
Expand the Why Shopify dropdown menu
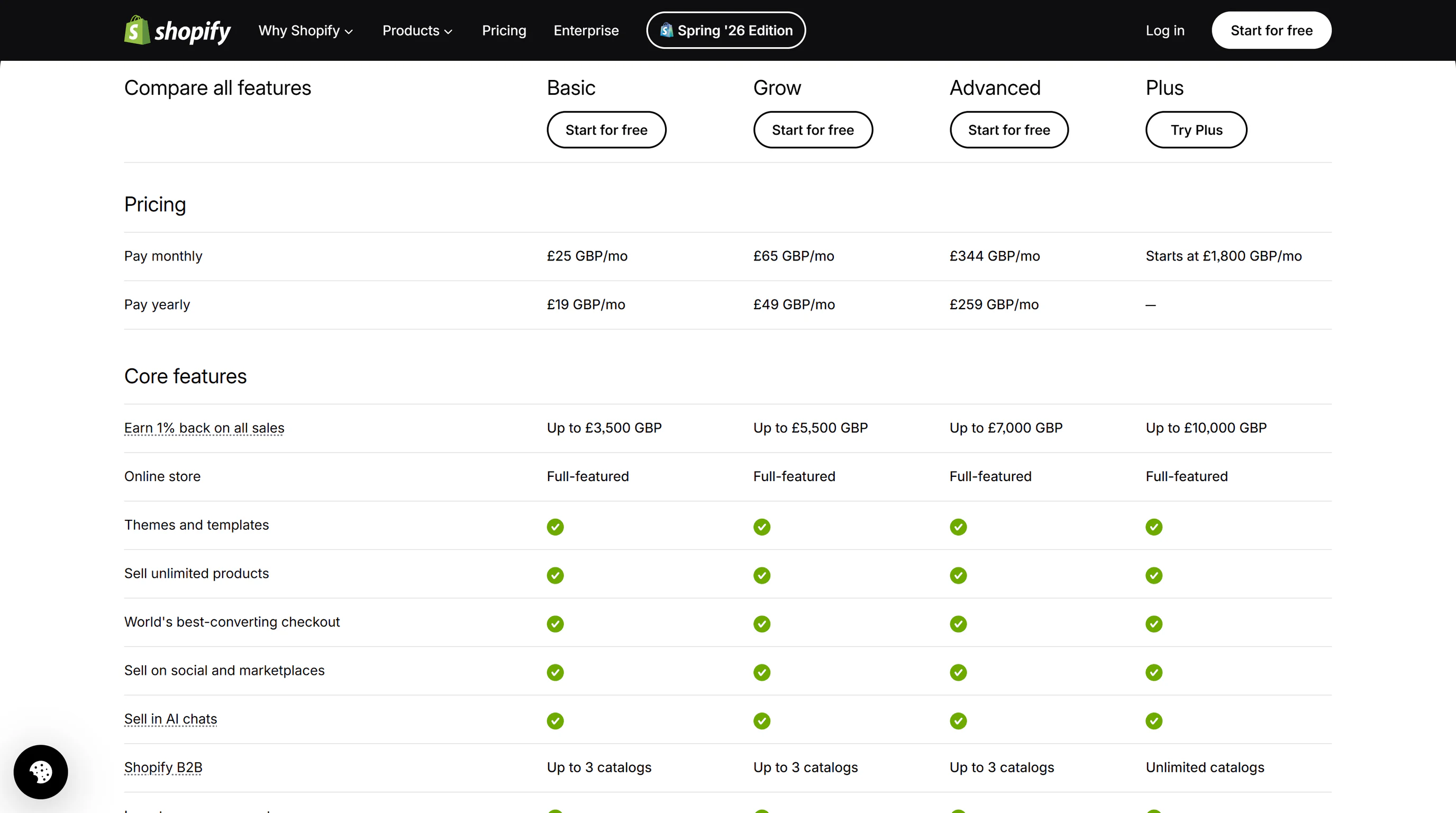(306, 31)
